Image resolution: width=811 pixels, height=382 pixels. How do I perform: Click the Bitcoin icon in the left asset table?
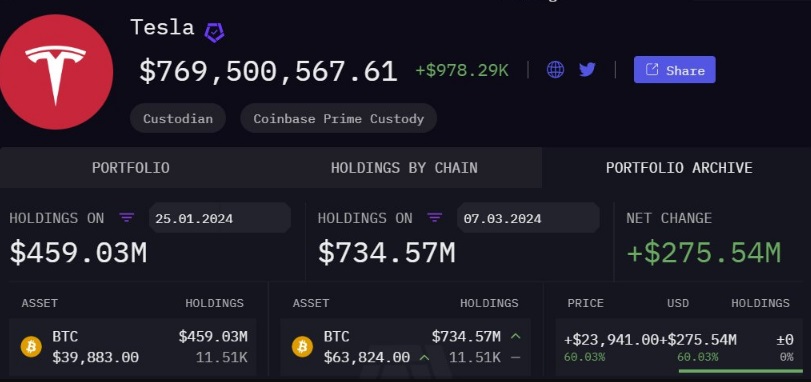pyautogui.click(x=31, y=346)
